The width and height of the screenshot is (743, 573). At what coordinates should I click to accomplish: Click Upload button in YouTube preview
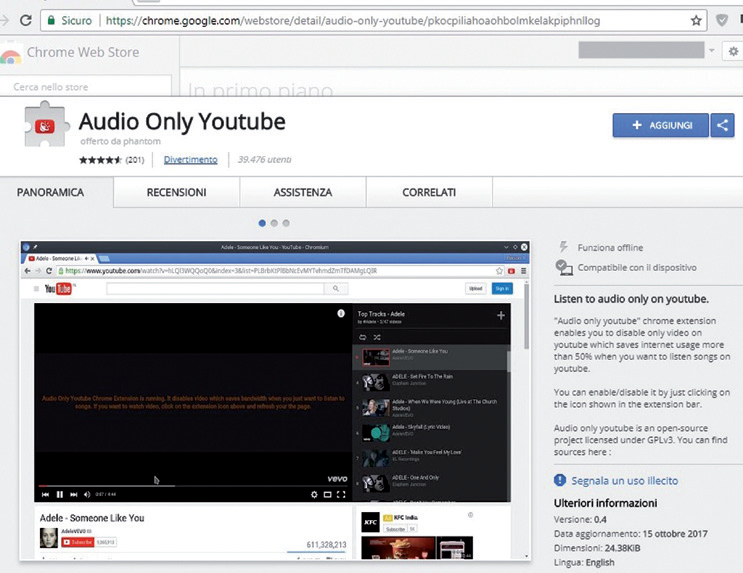click(475, 288)
